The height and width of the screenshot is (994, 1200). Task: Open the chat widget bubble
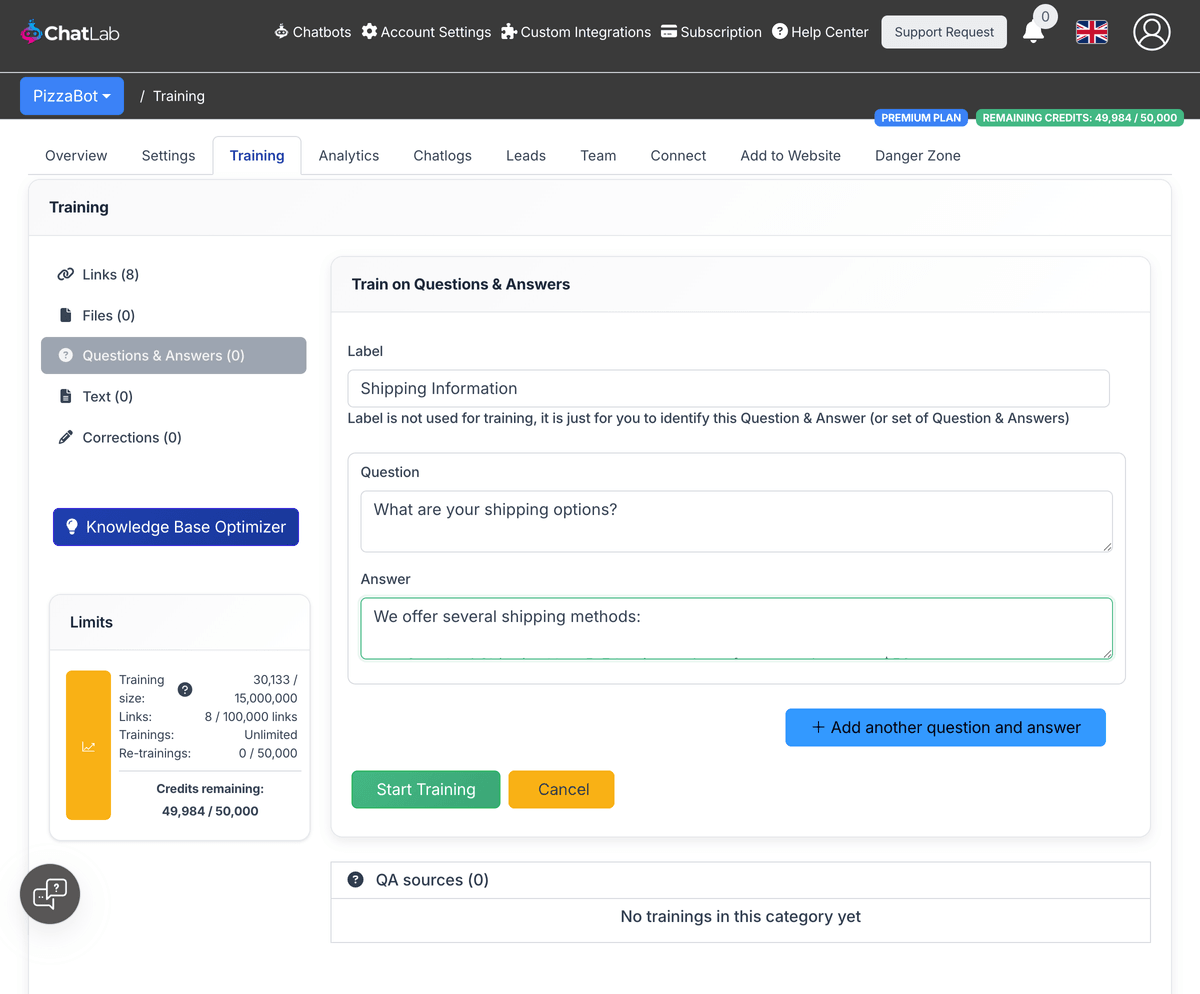49,893
